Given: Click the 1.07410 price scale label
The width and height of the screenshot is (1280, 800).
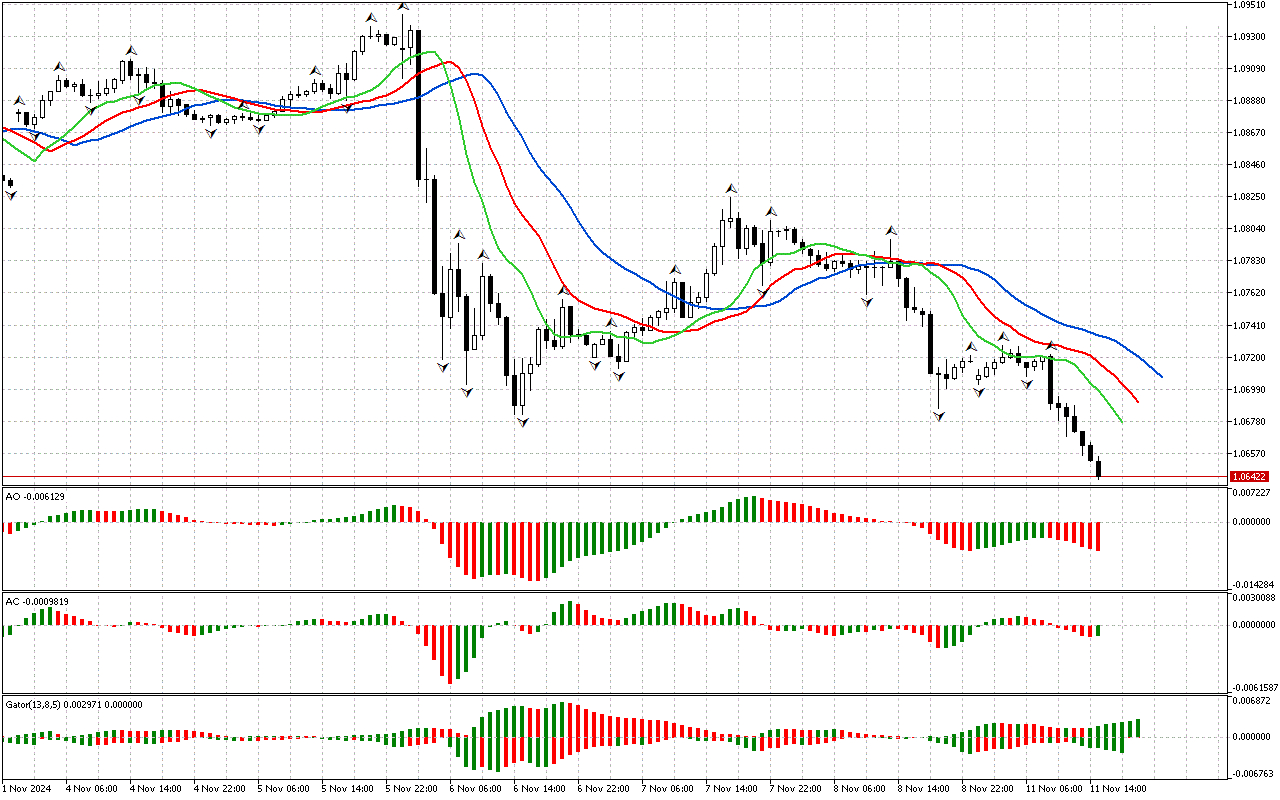Looking at the screenshot, I should 1250,325.
